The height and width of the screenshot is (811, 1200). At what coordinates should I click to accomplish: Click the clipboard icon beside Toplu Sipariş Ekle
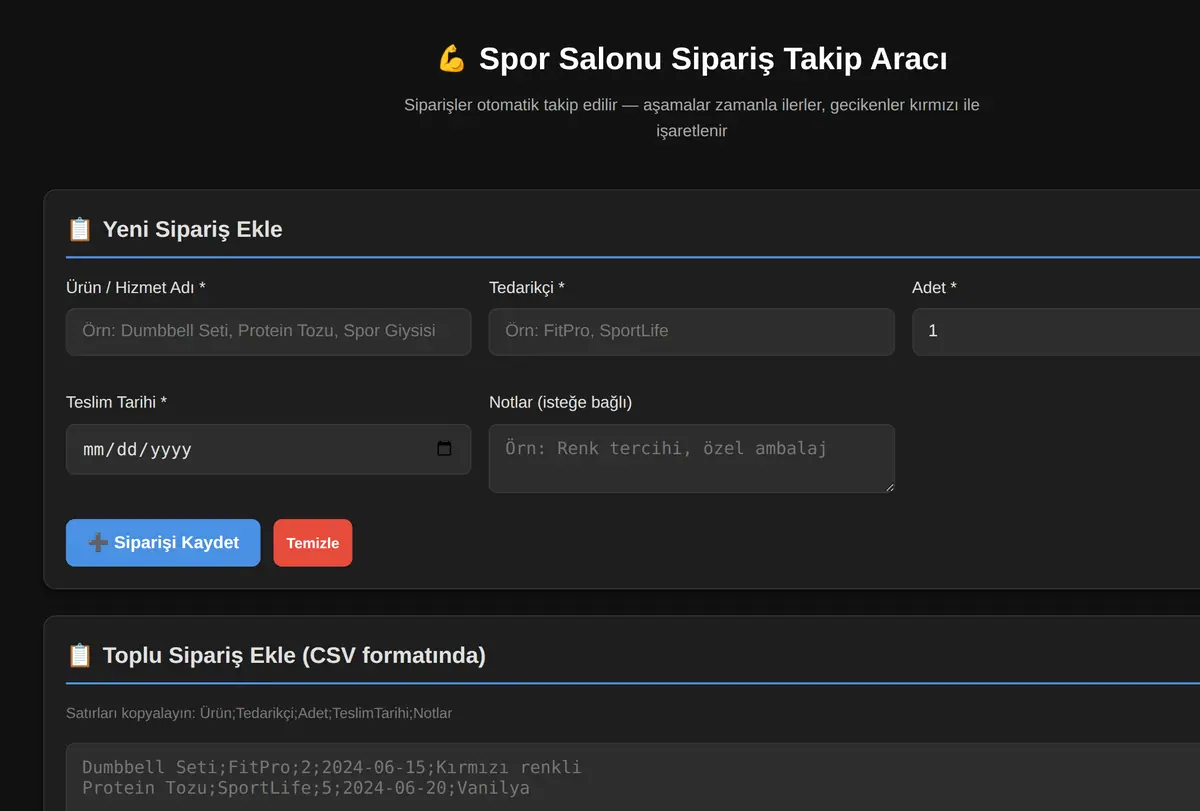click(79, 655)
